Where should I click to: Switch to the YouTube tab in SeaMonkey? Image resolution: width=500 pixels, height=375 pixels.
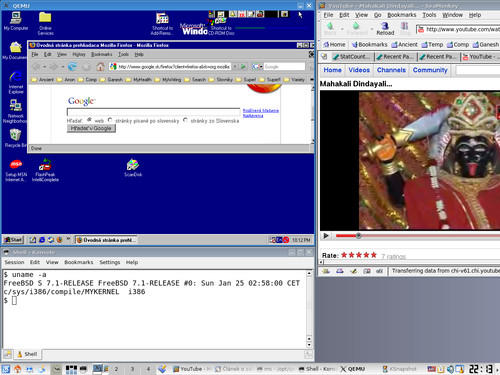tap(480, 57)
